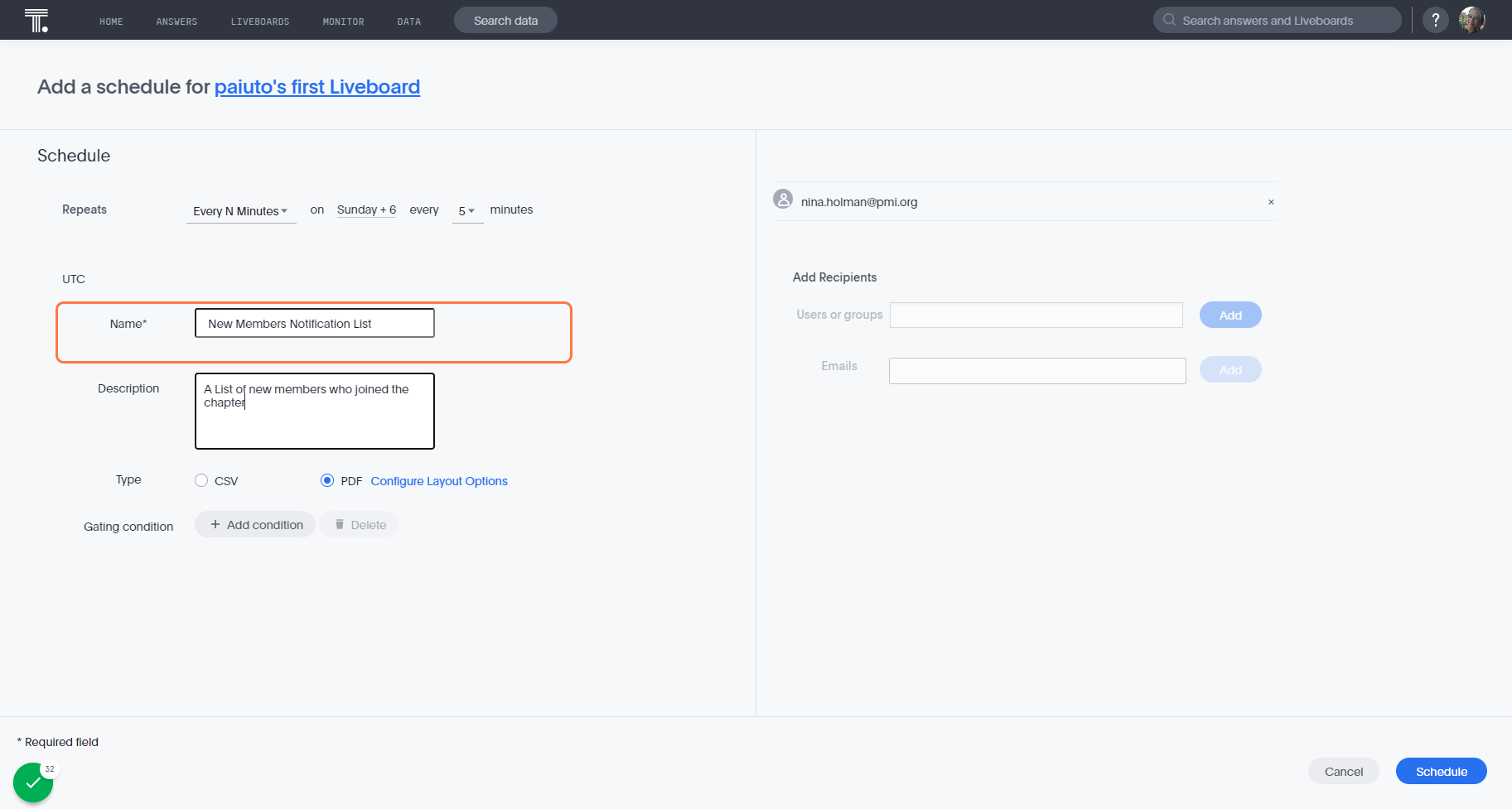1512x809 pixels.
Task: Click the blue Schedule button
Action: (1442, 771)
